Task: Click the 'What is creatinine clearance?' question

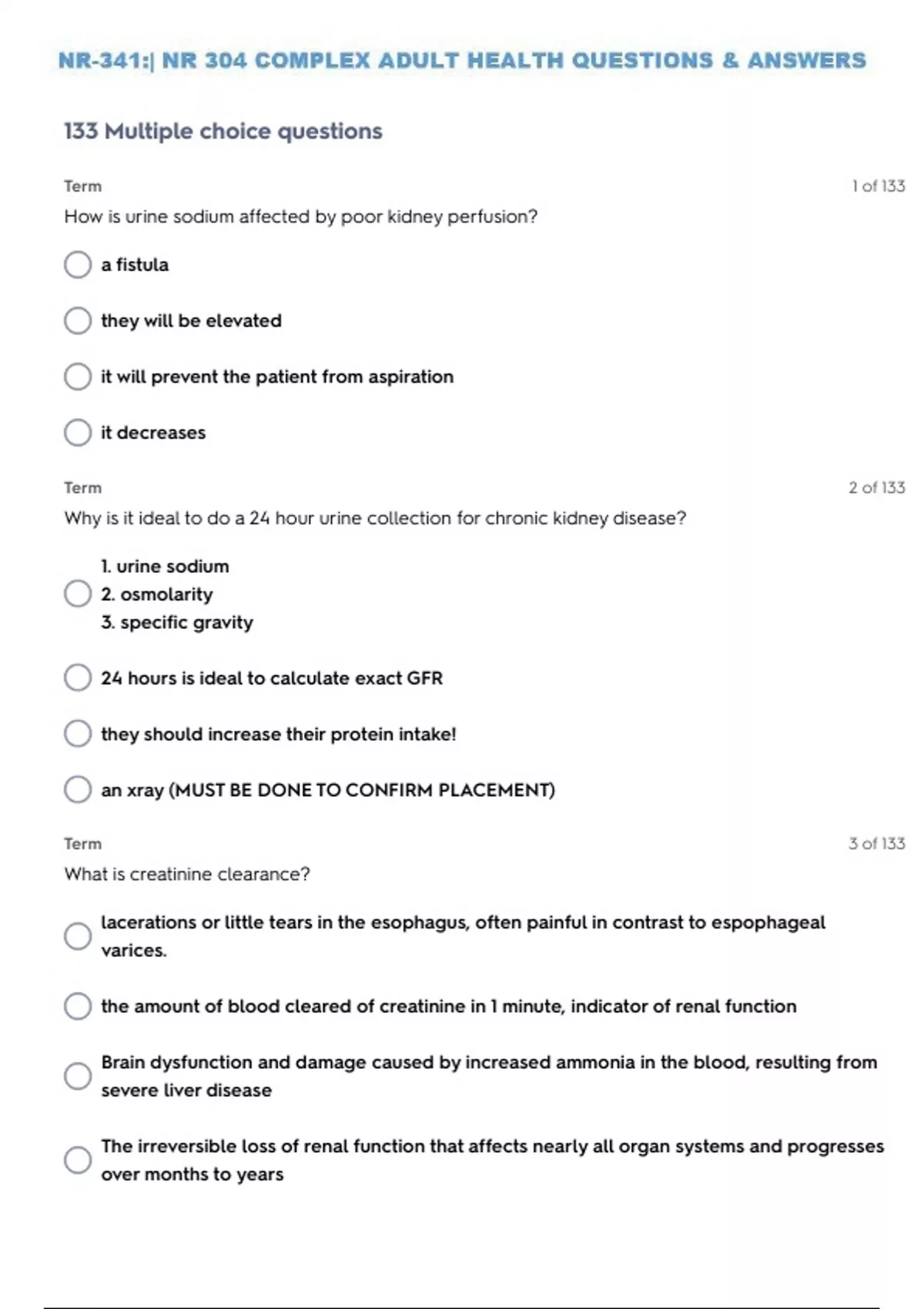Action: point(187,875)
